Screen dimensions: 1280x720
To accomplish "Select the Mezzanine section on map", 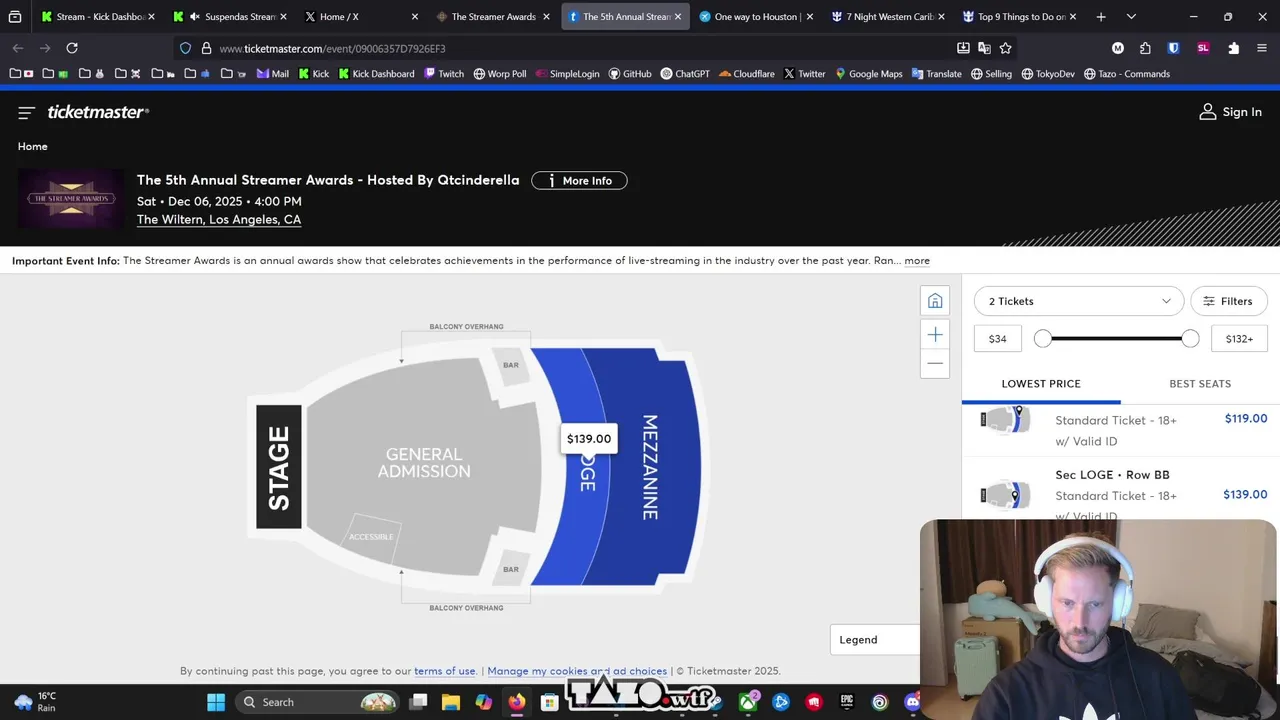I will [x=650, y=467].
